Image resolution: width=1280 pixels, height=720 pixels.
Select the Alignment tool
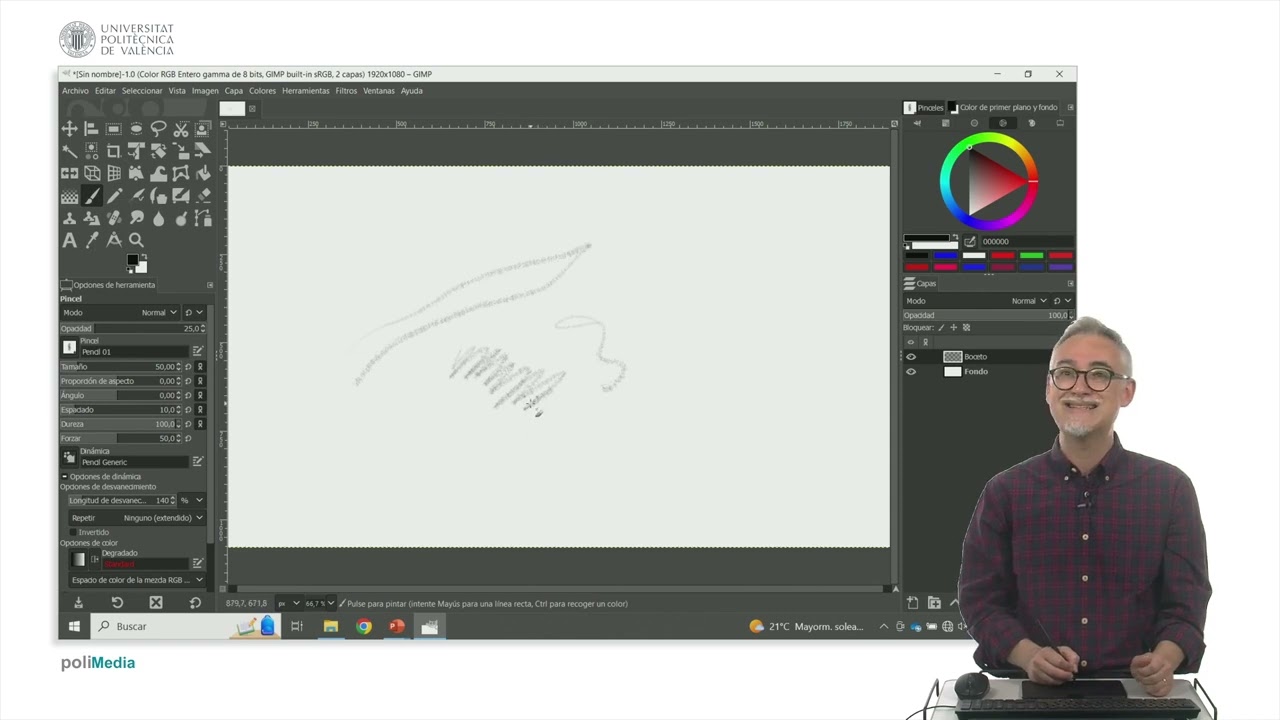point(91,129)
